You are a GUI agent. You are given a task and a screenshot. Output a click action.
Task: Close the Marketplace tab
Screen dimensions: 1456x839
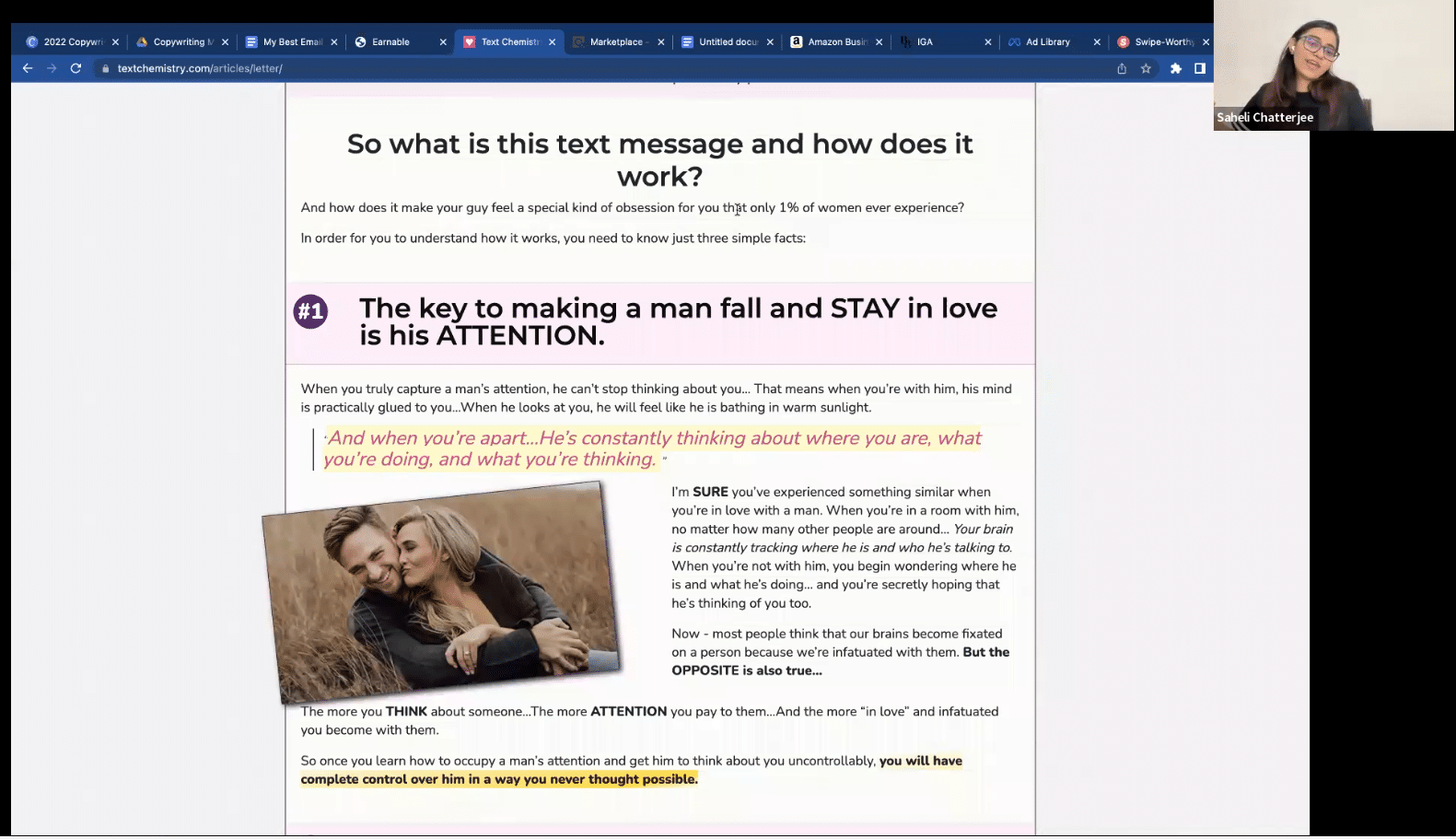point(660,42)
